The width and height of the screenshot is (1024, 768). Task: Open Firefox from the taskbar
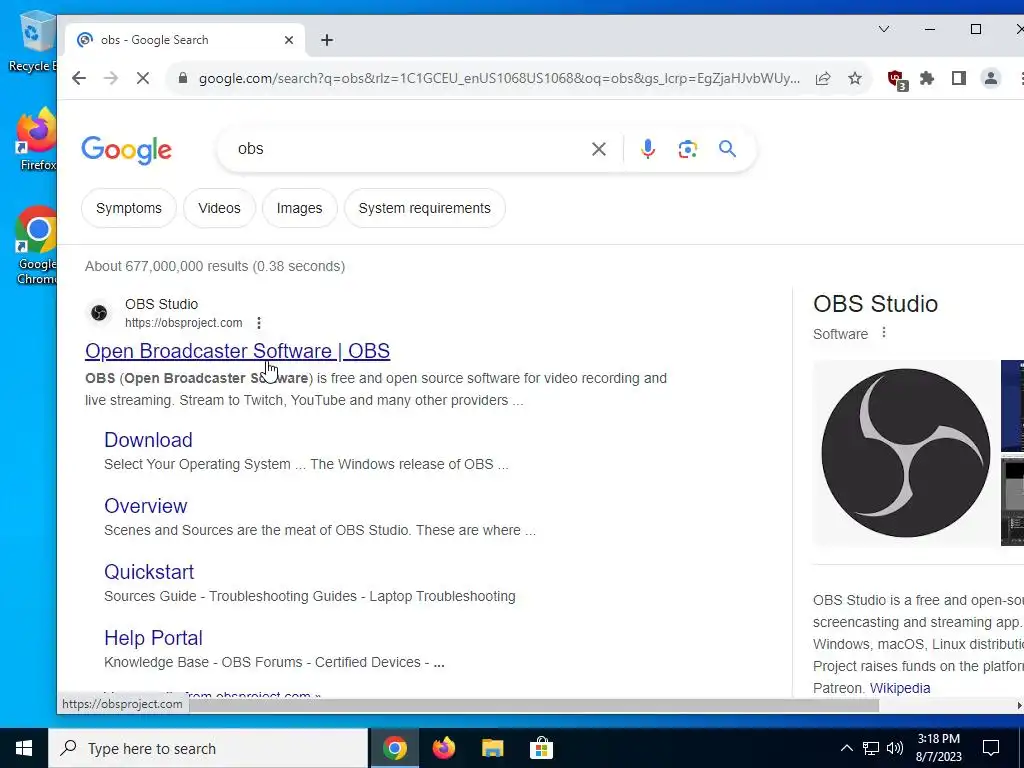443,748
